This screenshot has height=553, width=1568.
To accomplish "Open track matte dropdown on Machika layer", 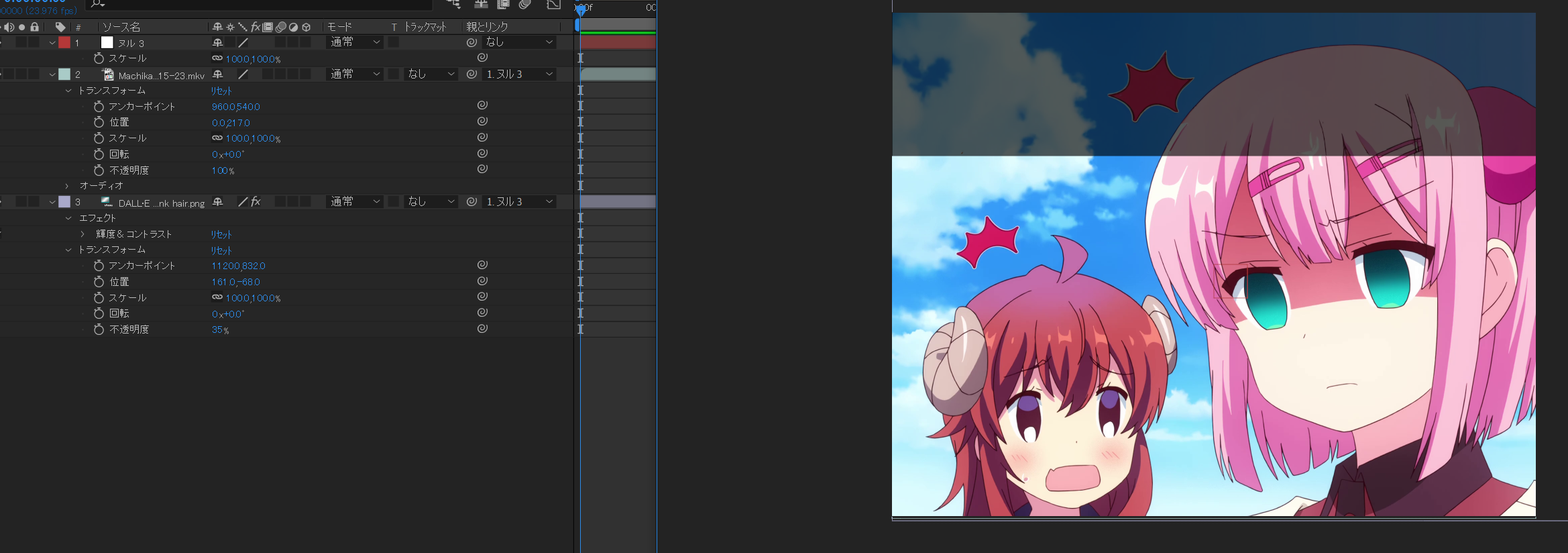I will [431, 74].
